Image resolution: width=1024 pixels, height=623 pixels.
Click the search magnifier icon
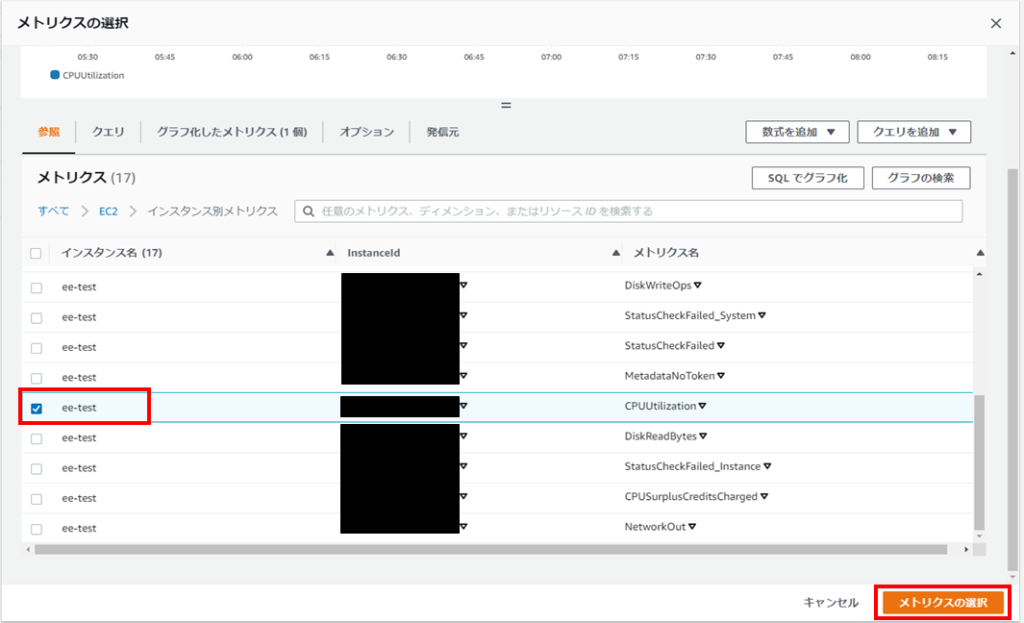point(308,211)
